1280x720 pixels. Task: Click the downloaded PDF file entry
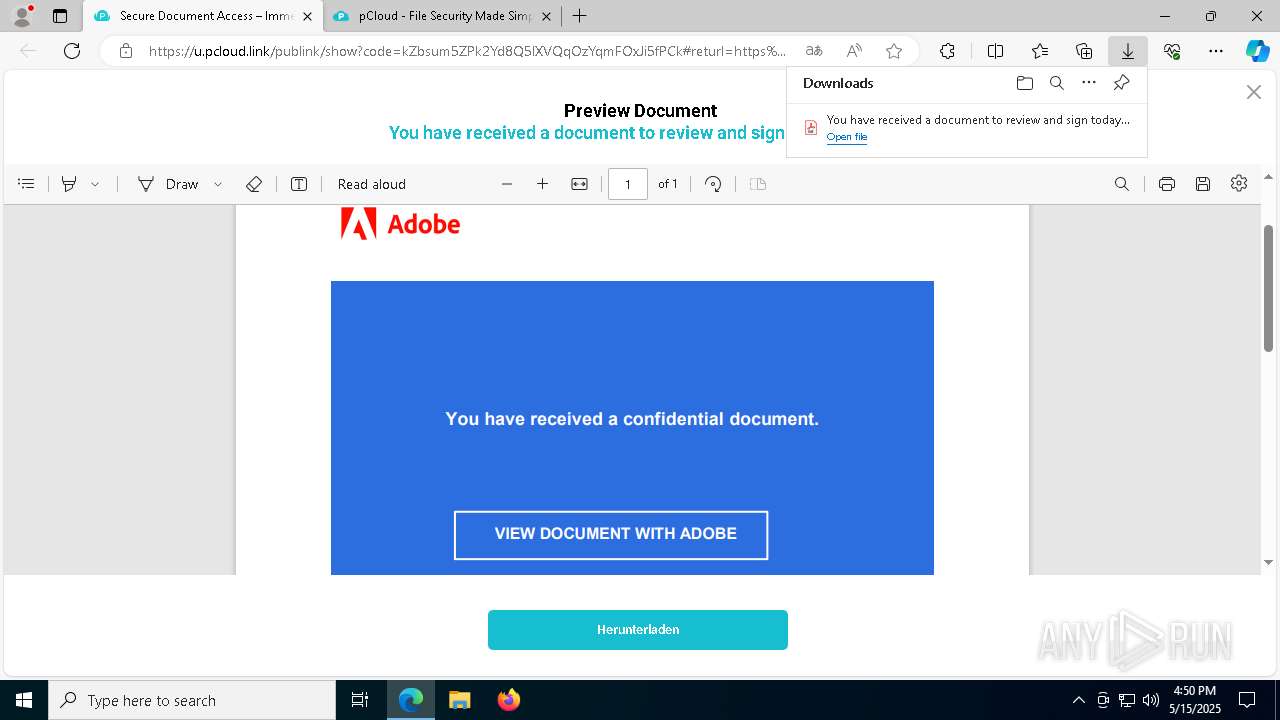tap(967, 127)
